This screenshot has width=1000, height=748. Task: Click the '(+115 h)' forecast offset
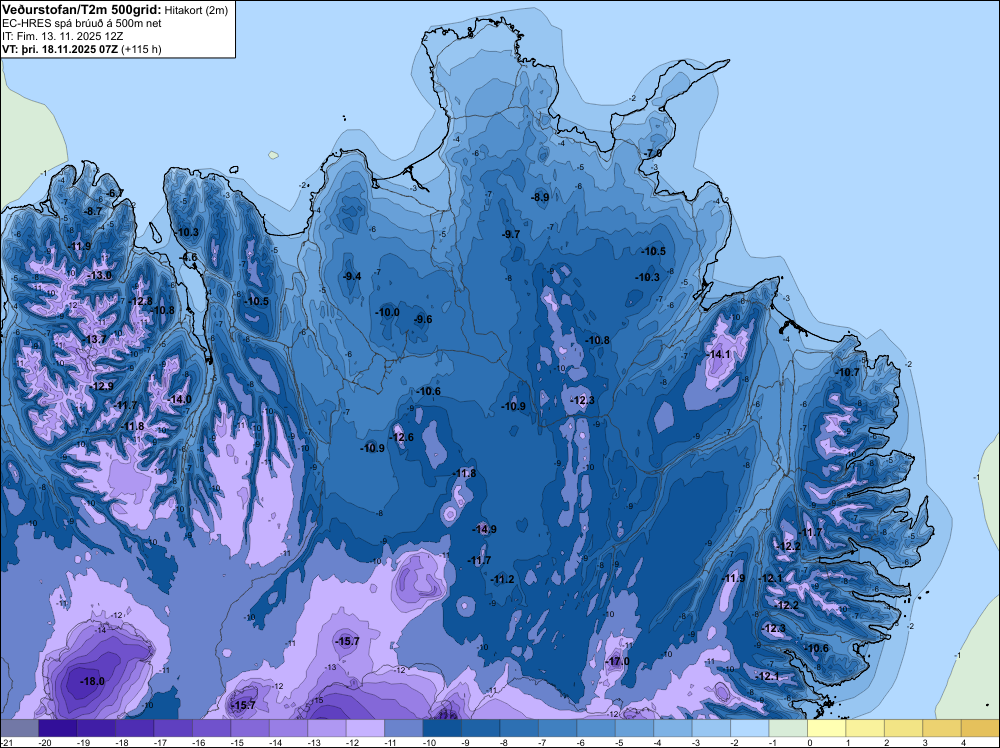pos(140,49)
